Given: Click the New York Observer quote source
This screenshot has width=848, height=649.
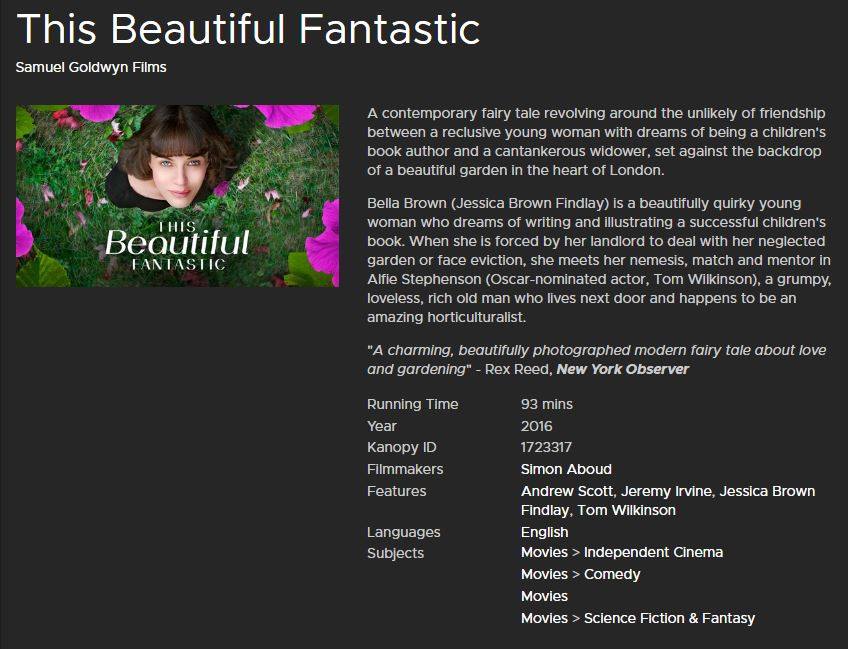Looking at the screenshot, I should click(x=622, y=369).
